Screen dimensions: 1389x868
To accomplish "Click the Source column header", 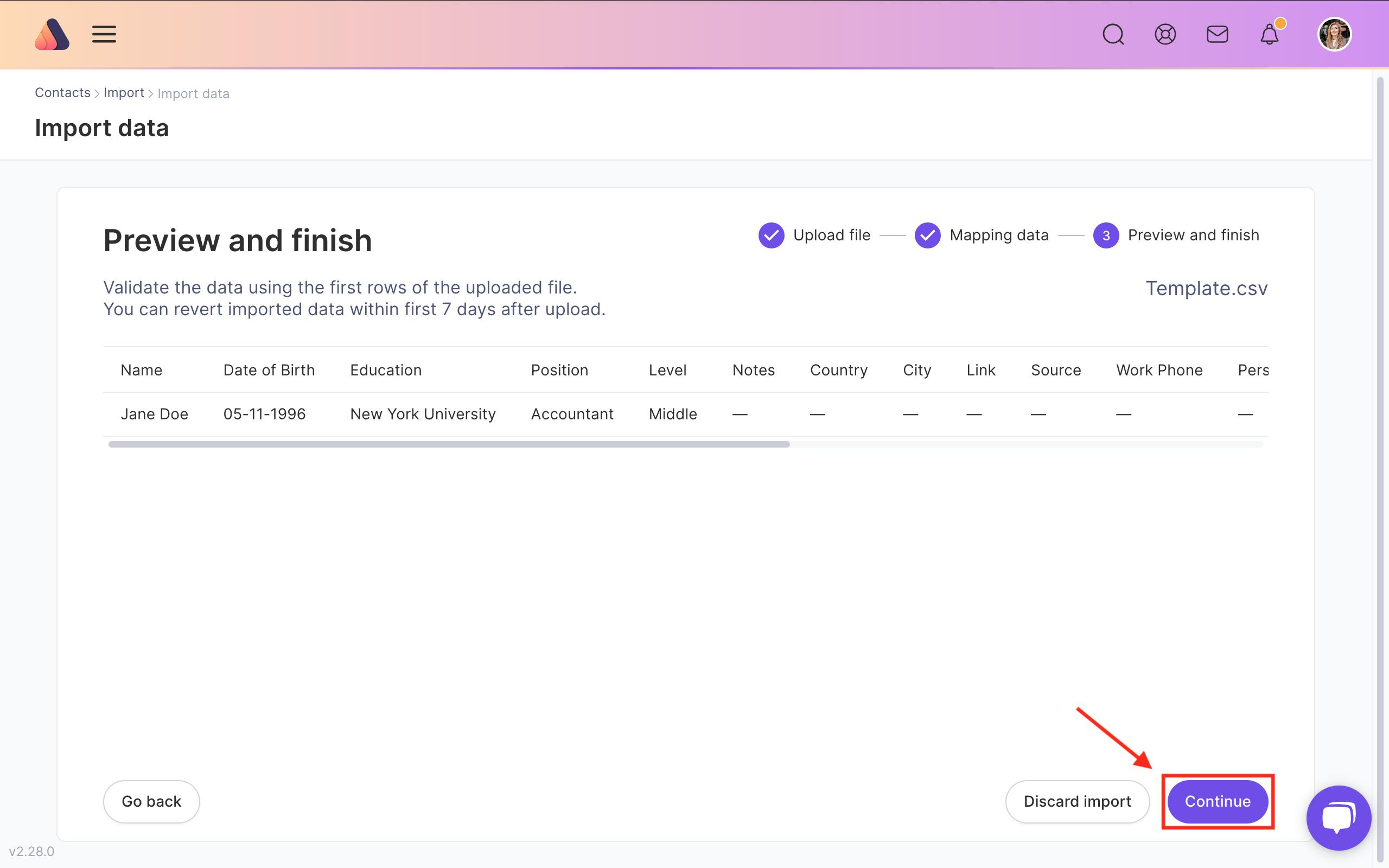I will click(1056, 371).
